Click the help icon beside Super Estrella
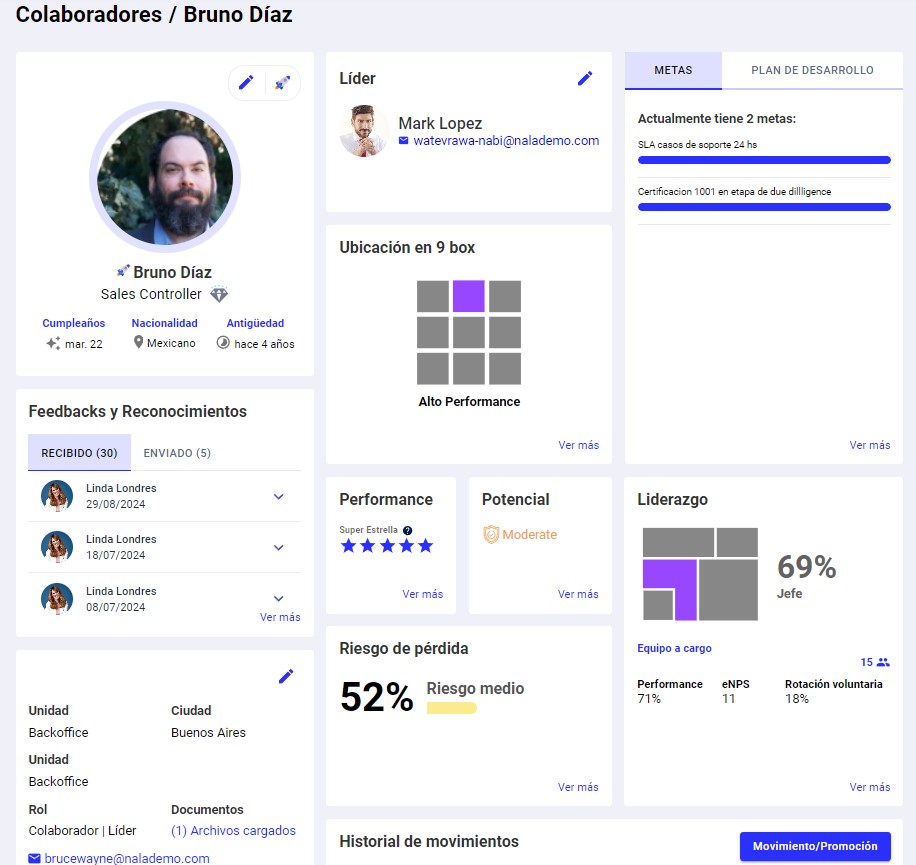Image resolution: width=916 pixels, height=865 pixels. click(x=408, y=530)
